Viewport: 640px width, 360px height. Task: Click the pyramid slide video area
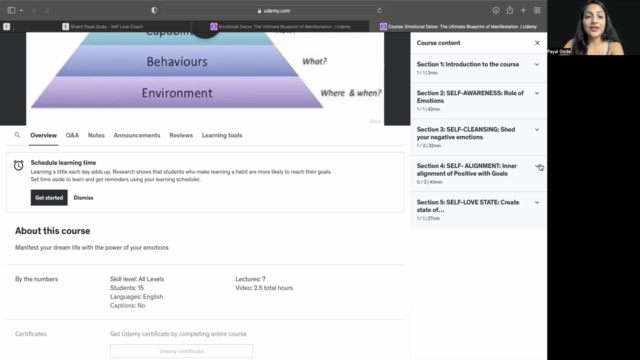[x=205, y=79]
